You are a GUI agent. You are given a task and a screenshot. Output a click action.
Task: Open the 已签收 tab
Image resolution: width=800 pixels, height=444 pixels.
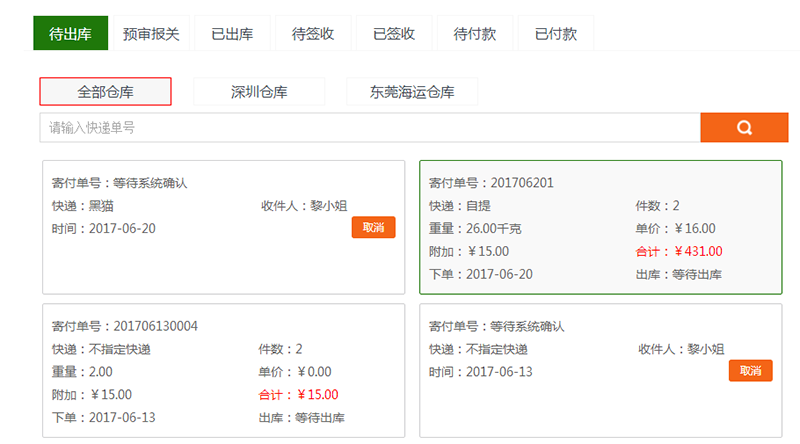pos(394,34)
